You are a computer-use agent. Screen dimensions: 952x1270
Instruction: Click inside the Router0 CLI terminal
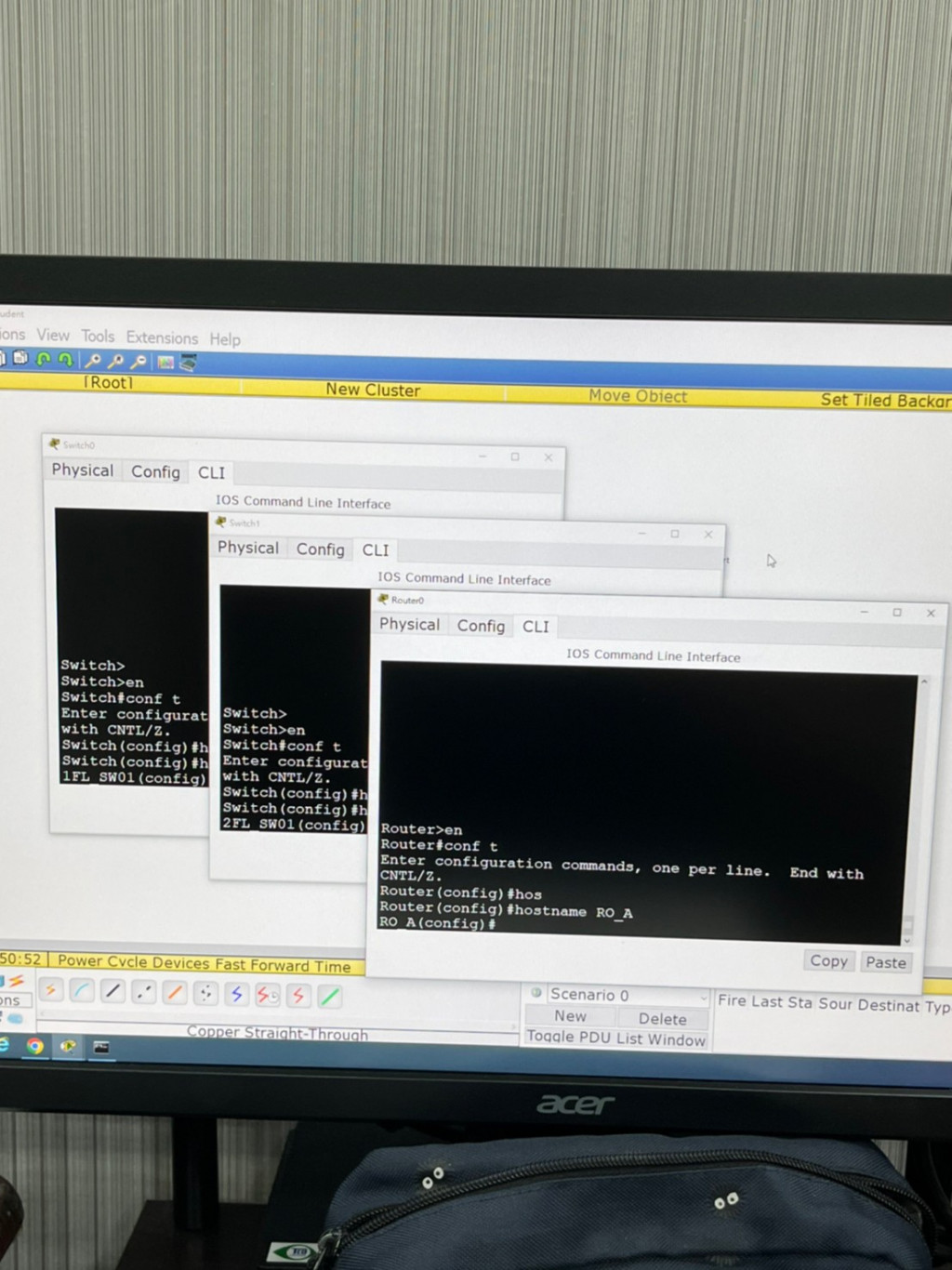tap(648, 801)
